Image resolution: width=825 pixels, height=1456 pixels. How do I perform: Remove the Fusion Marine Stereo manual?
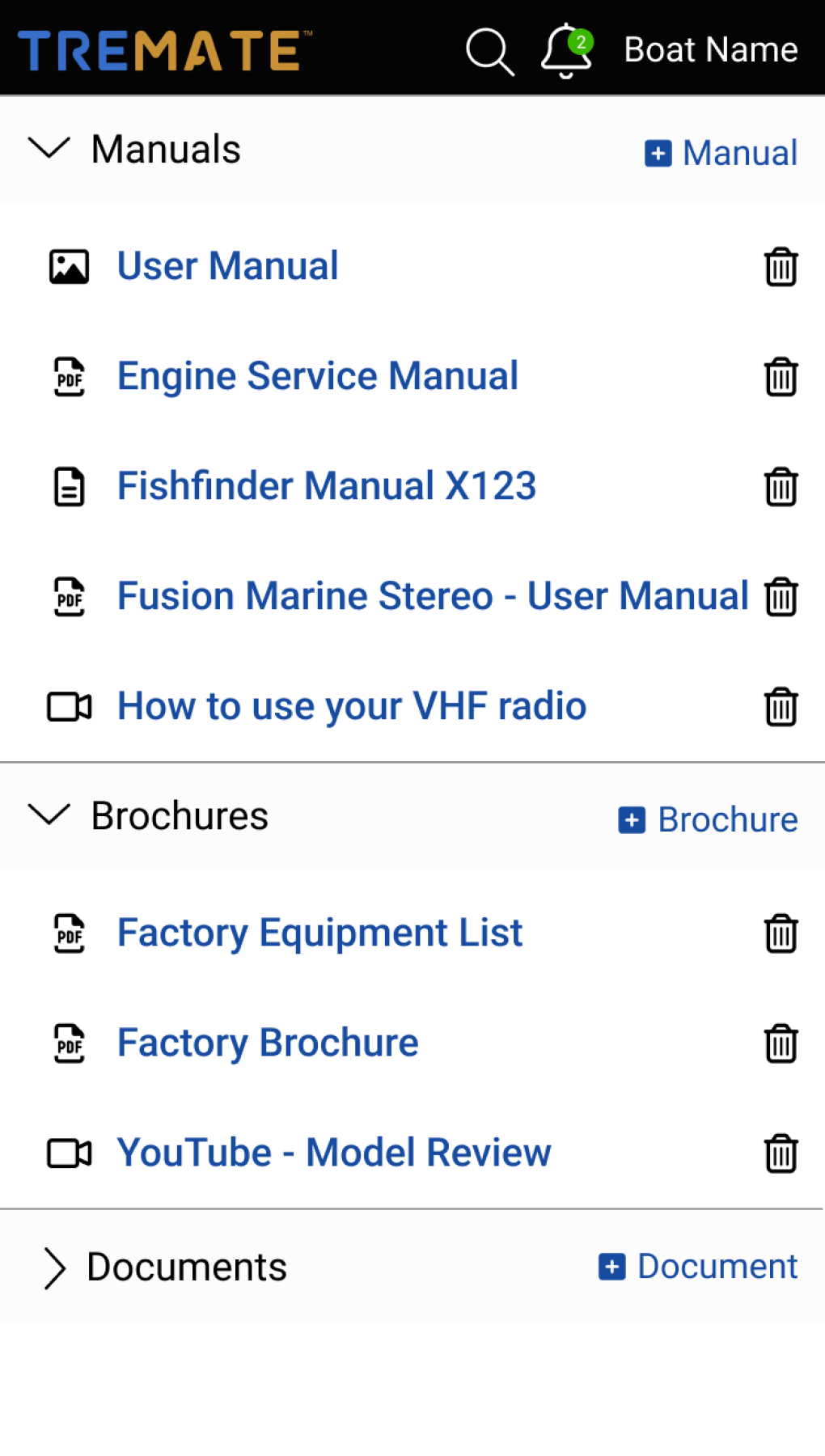[781, 597]
